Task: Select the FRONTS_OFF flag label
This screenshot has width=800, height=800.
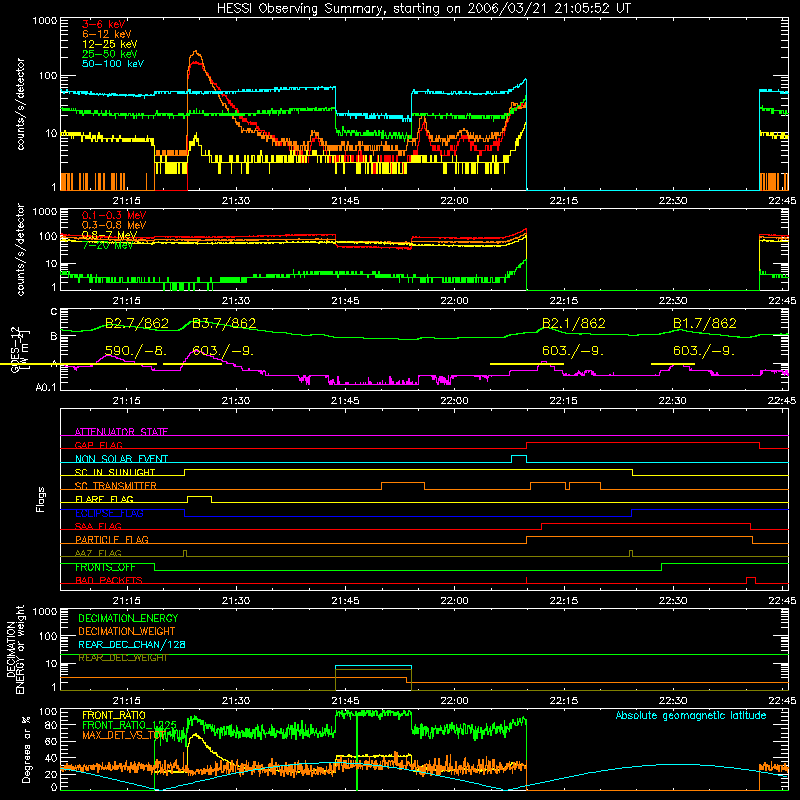Action: click(x=105, y=567)
